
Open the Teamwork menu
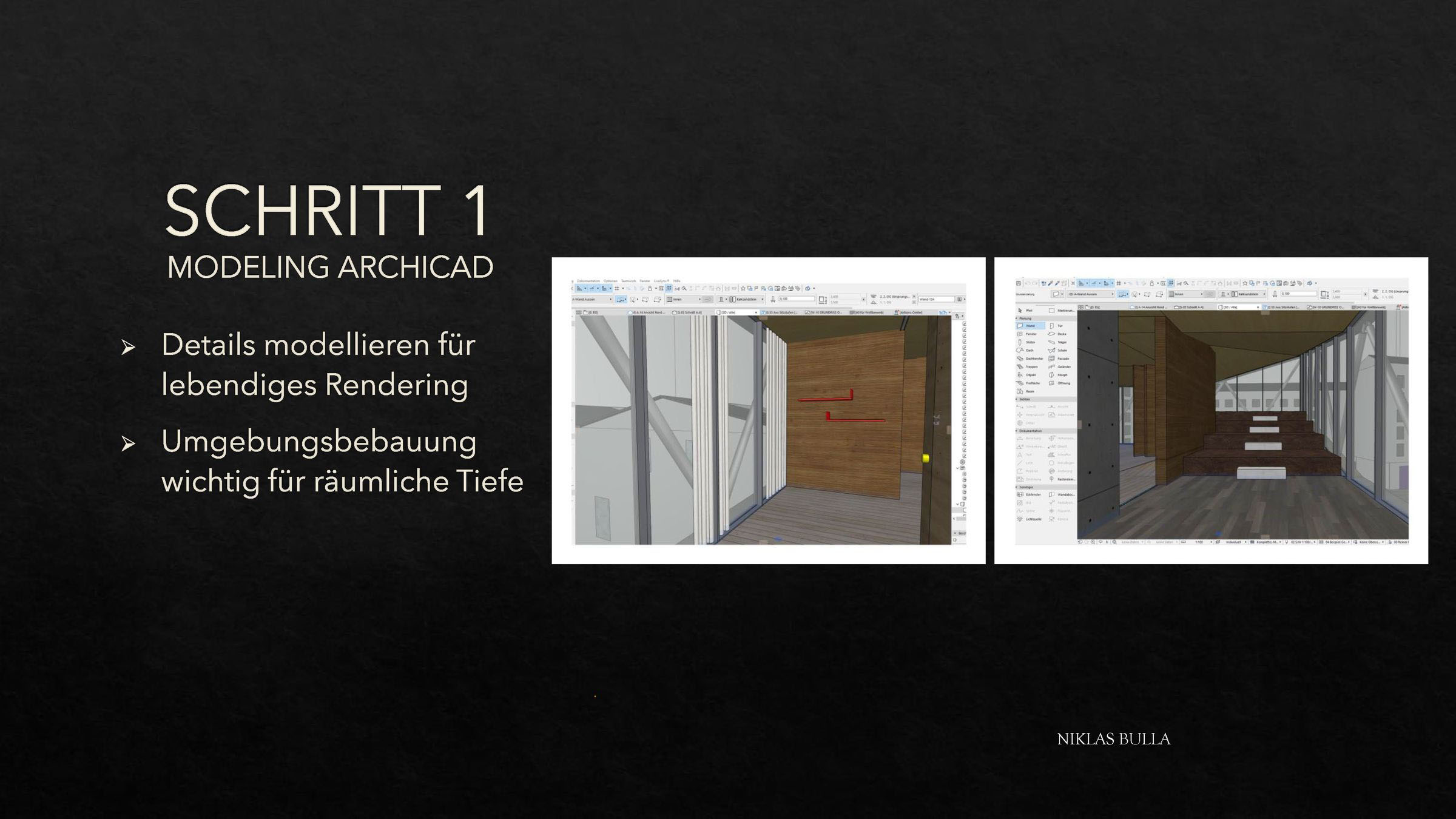pyautogui.click(x=629, y=281)
